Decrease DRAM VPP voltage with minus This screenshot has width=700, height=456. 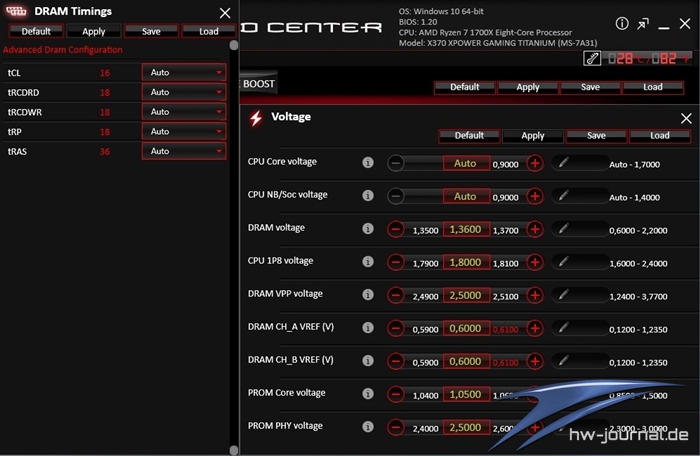coord(396,296)
